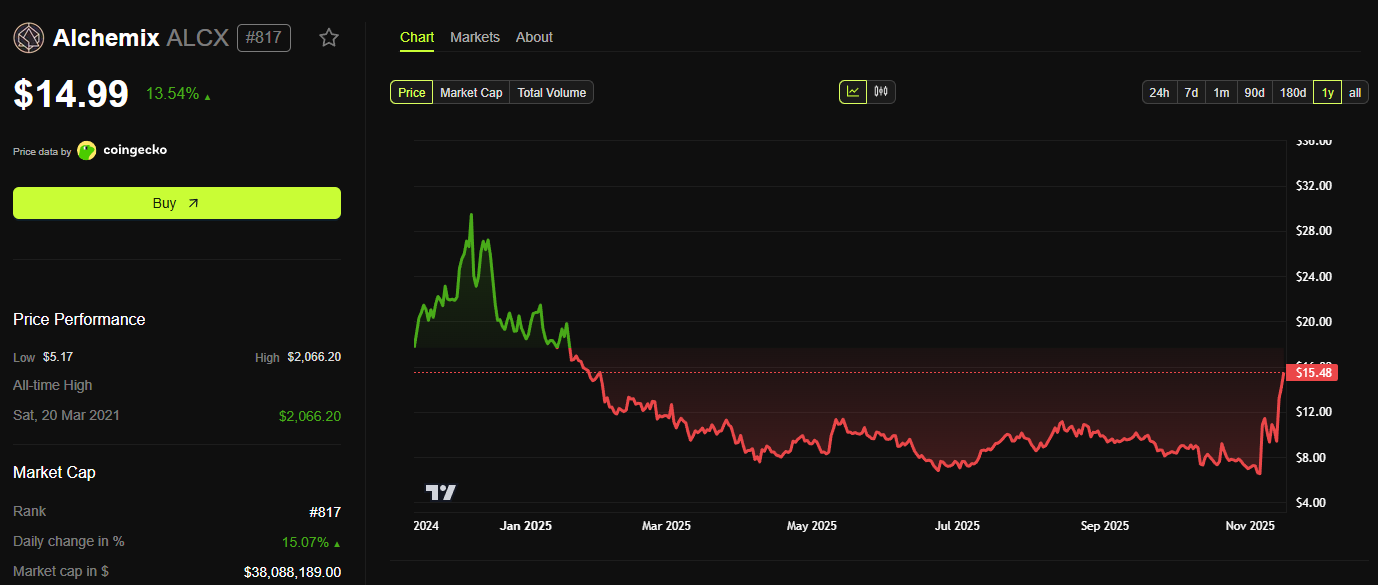Screen dimensions: 1378x585
Task: Click the rank #817 badge
Action: pyautogui.click(x=263, y=37)
